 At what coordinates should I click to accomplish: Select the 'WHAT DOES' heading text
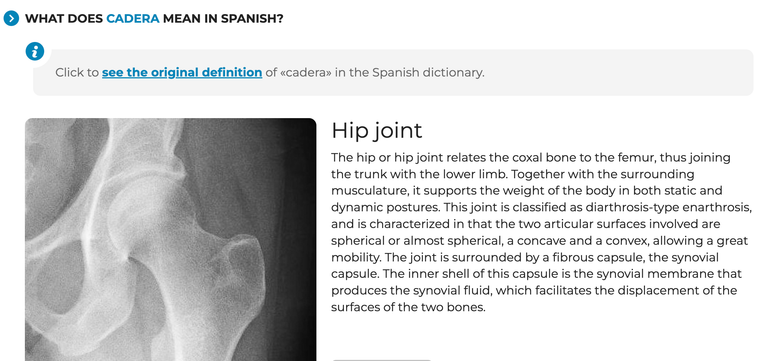tap(64, 19)
